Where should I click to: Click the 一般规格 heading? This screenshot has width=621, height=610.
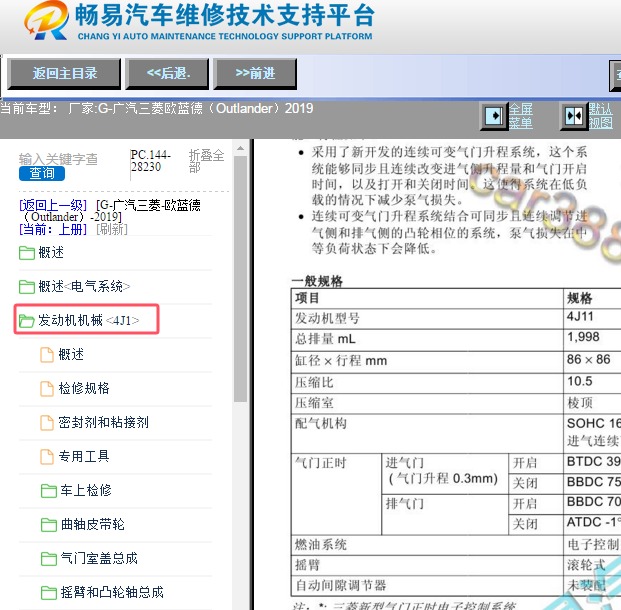(x=317, y=281)
